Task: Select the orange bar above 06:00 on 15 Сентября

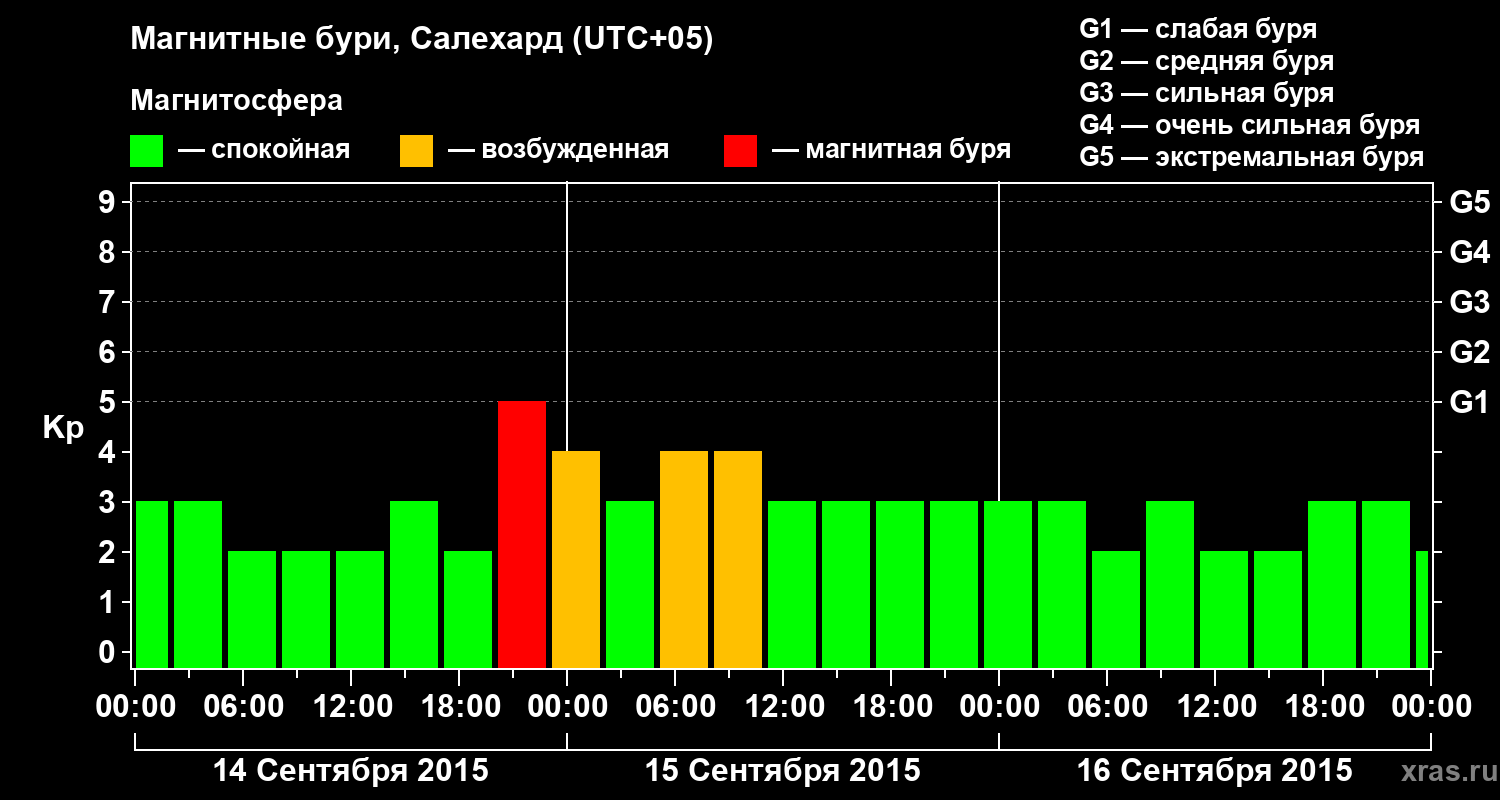Action: 684,559
